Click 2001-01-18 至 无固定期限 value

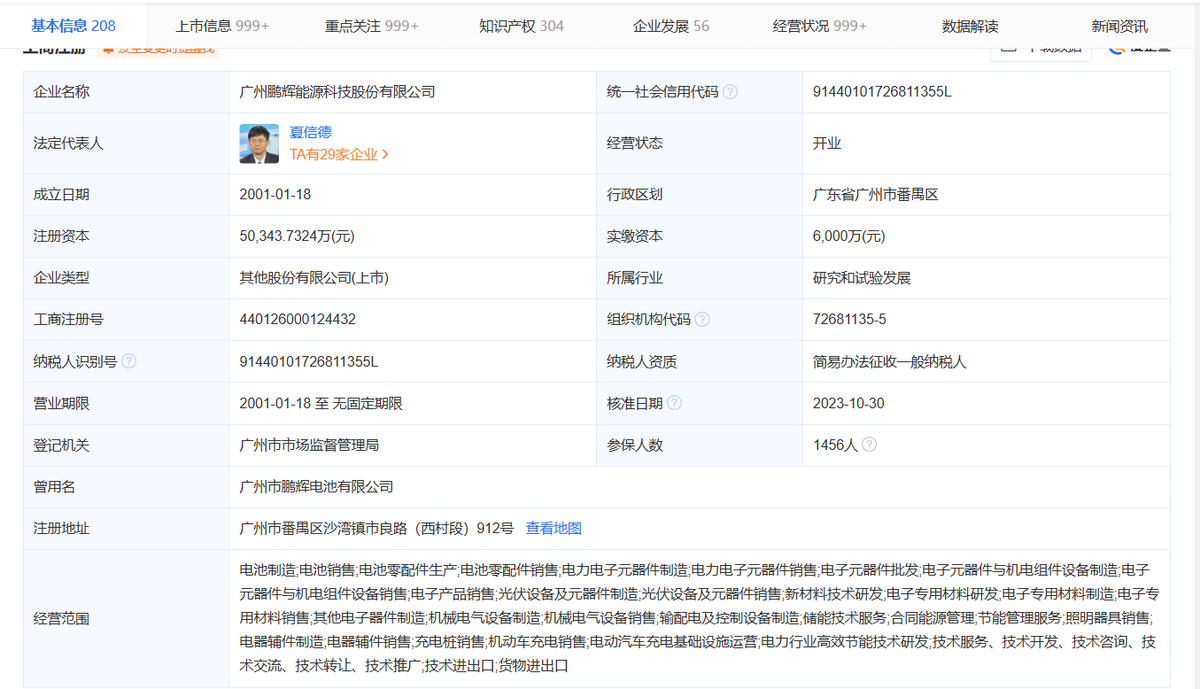pyautogui.click(x=321, y=403)
